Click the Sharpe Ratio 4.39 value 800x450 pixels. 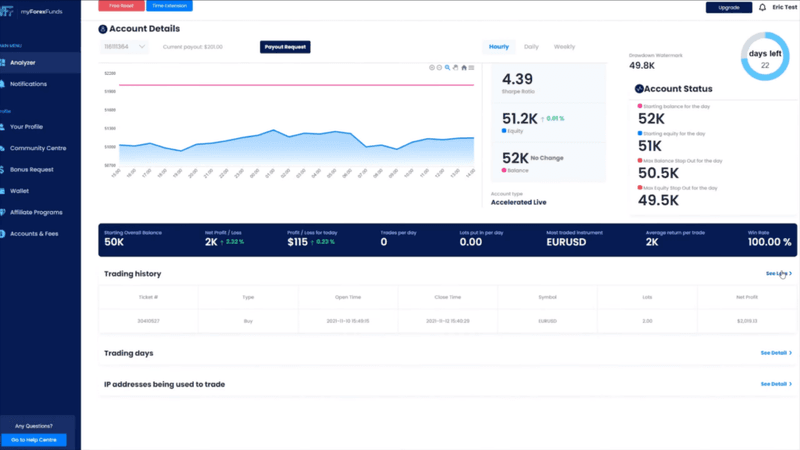(517, 79)
